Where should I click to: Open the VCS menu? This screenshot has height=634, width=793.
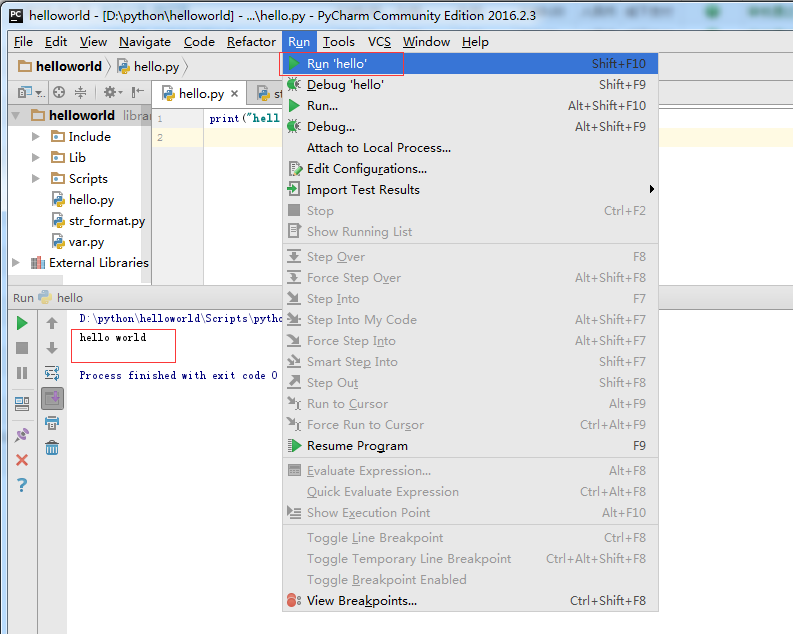pos(379,41)
